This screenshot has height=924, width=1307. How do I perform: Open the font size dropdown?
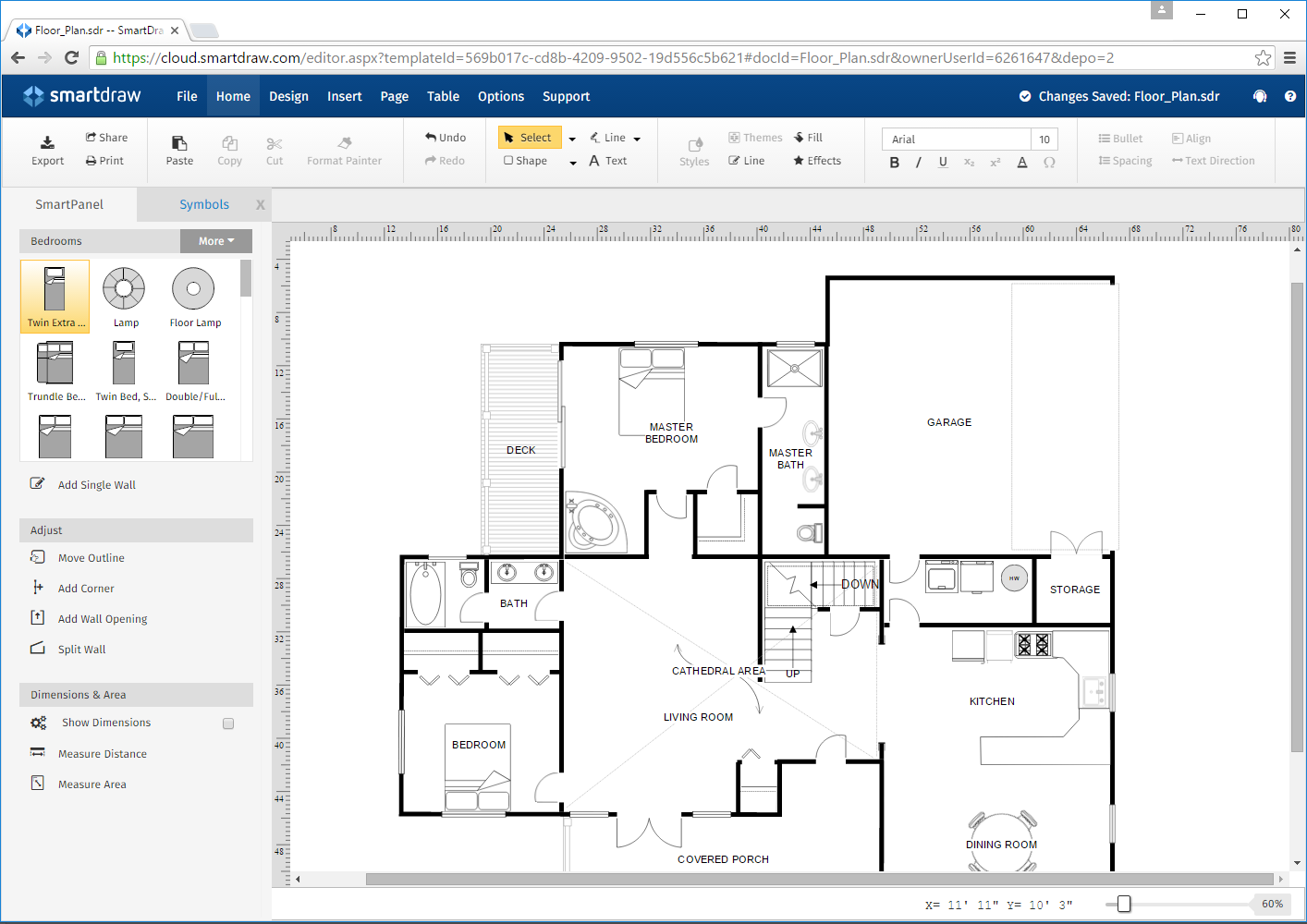click(x=1044, y=139)
